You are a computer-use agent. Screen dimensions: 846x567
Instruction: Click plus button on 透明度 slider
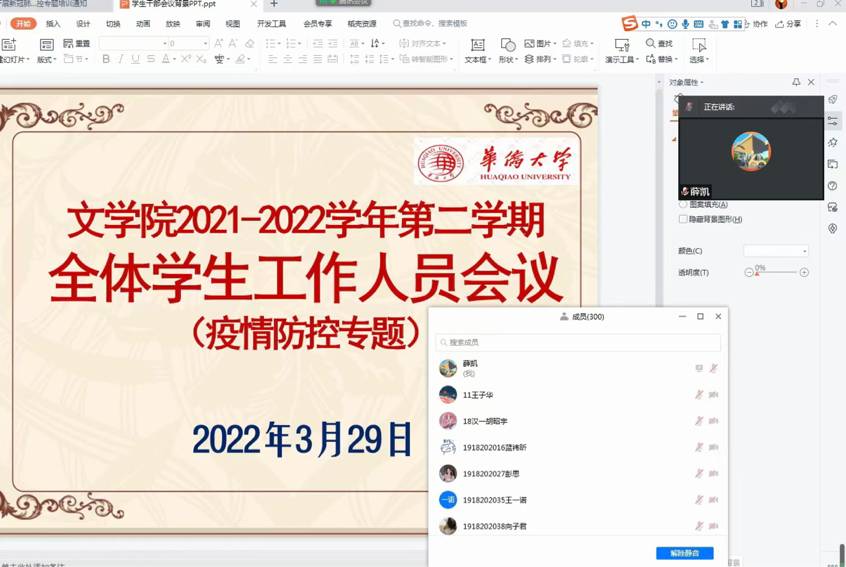[804, 272]
